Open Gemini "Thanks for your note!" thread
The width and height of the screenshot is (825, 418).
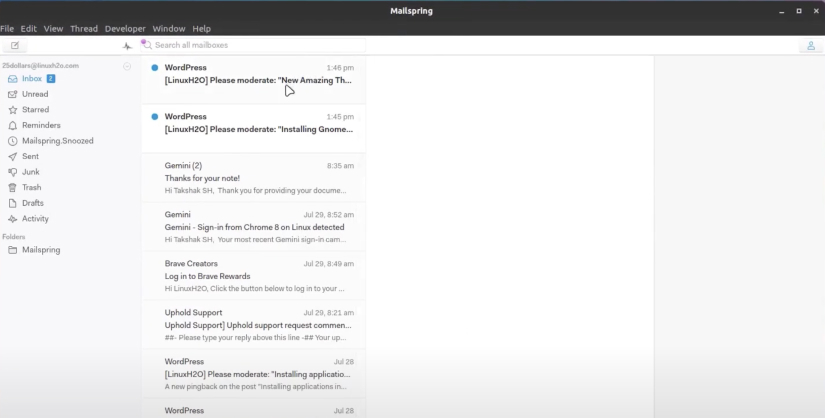point(253,177)
